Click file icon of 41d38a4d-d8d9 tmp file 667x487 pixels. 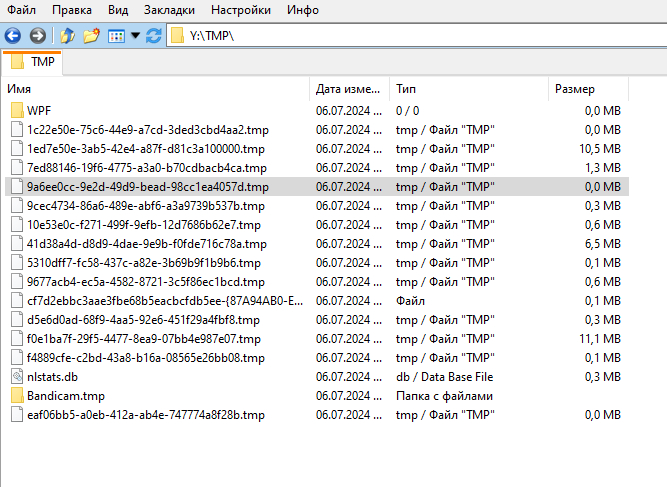point(17,244)
